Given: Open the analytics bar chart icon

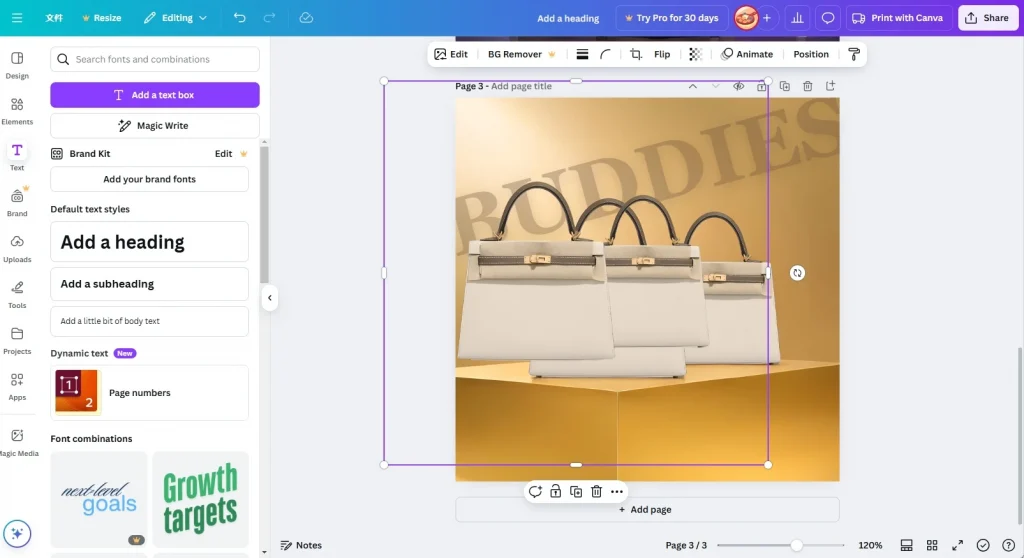Looking at the screenshot, I should tap(797, 18).
